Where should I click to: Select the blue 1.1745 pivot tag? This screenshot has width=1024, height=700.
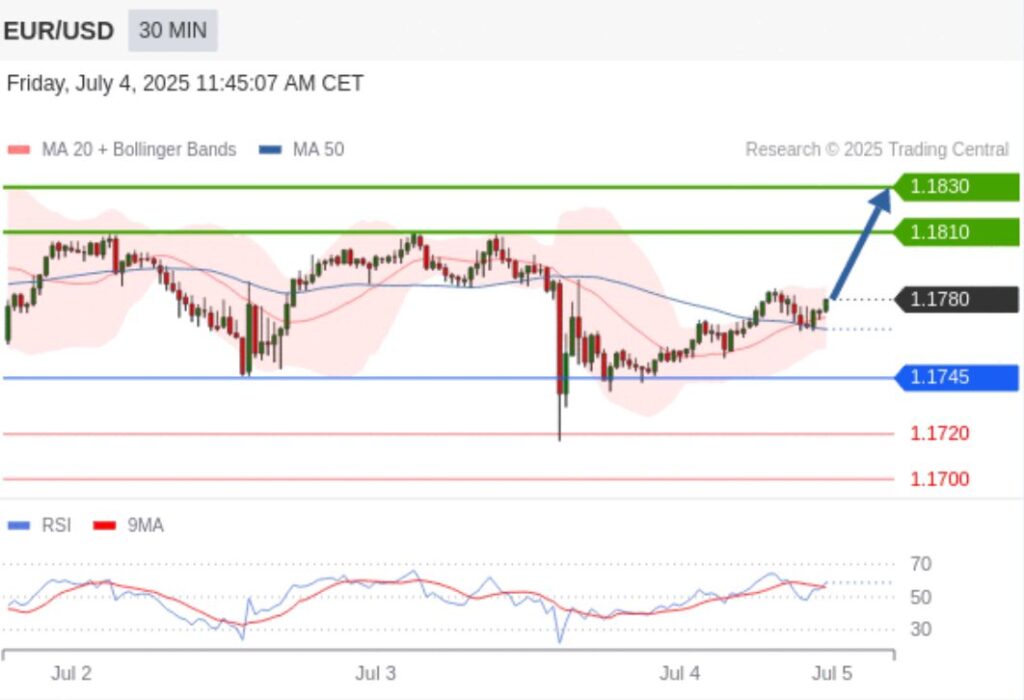point(957,377)
